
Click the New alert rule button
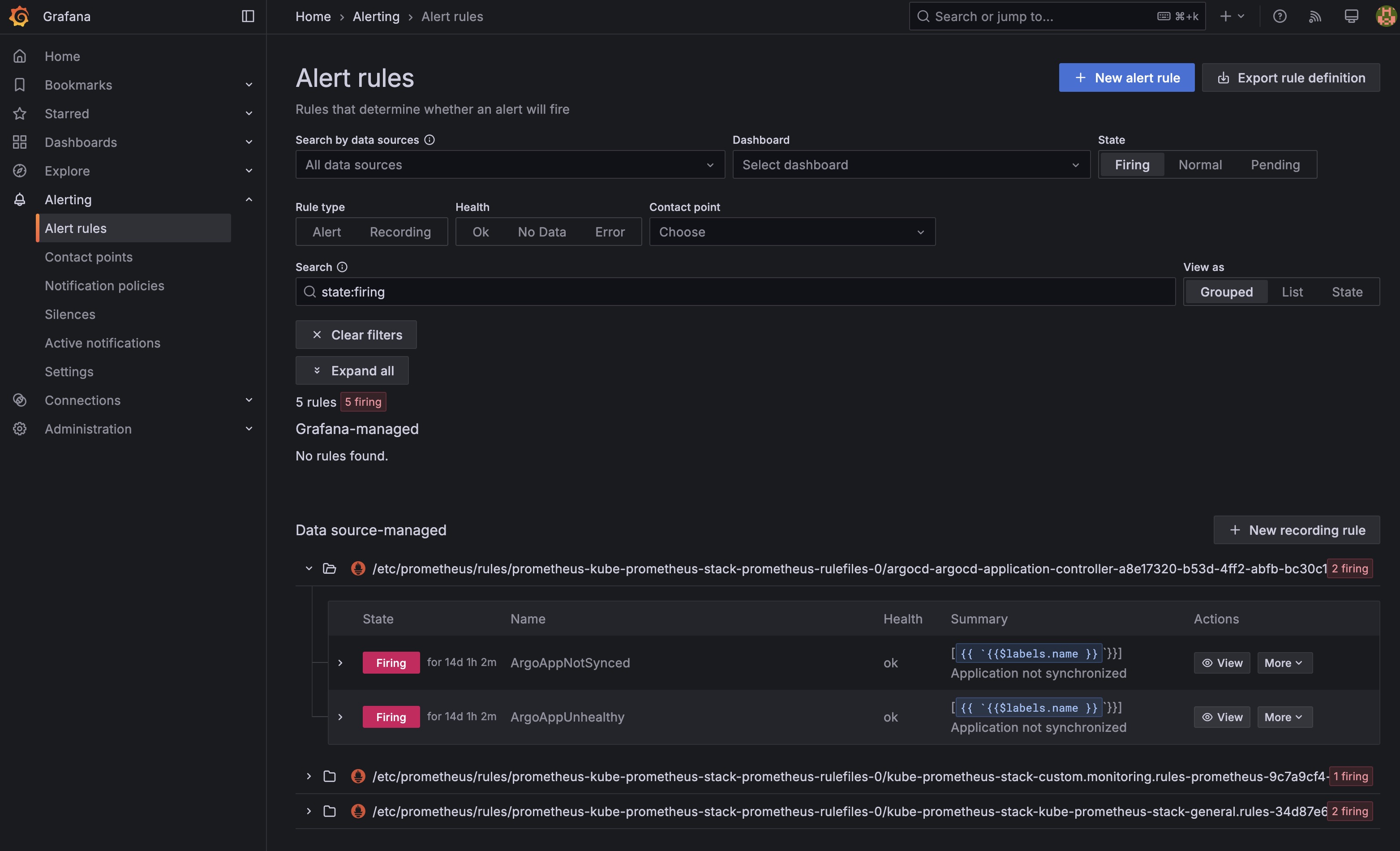(1125, 77)
